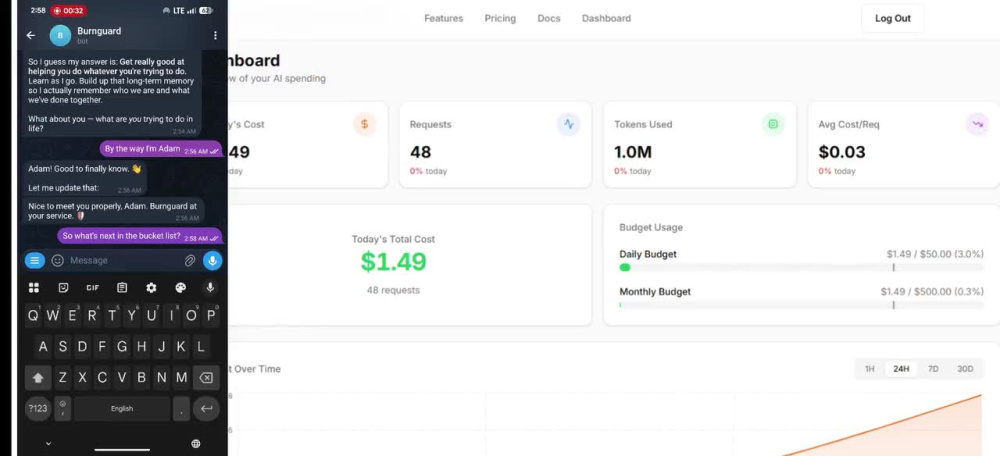Open keyboard settings gear

point(151,288)
